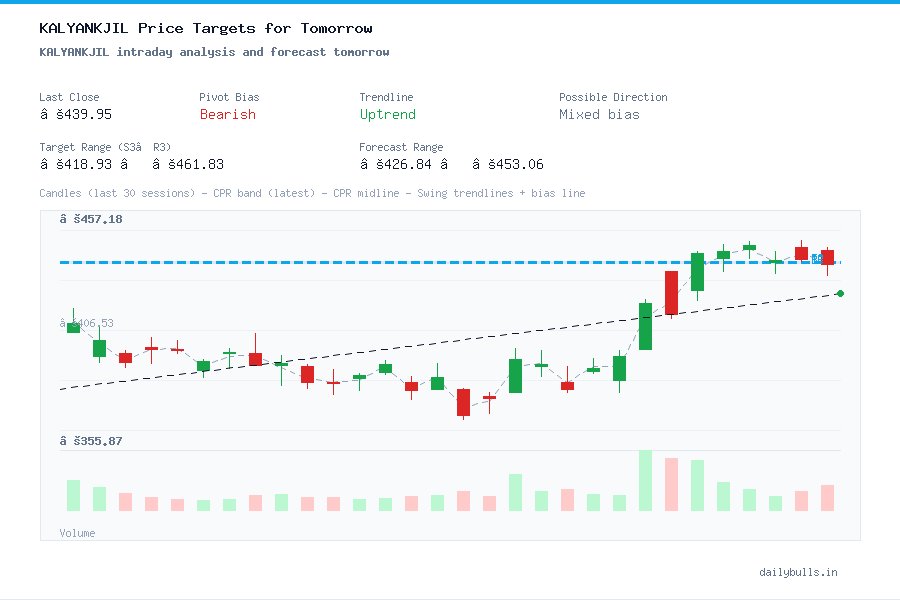Select the Last Close value ₹439.95
The height and width of the screenshot is (600, 900).
(76, 114)
